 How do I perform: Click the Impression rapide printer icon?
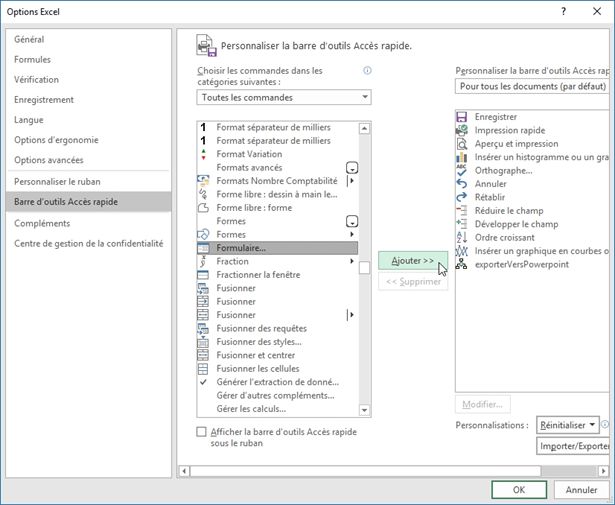[462, 130]
